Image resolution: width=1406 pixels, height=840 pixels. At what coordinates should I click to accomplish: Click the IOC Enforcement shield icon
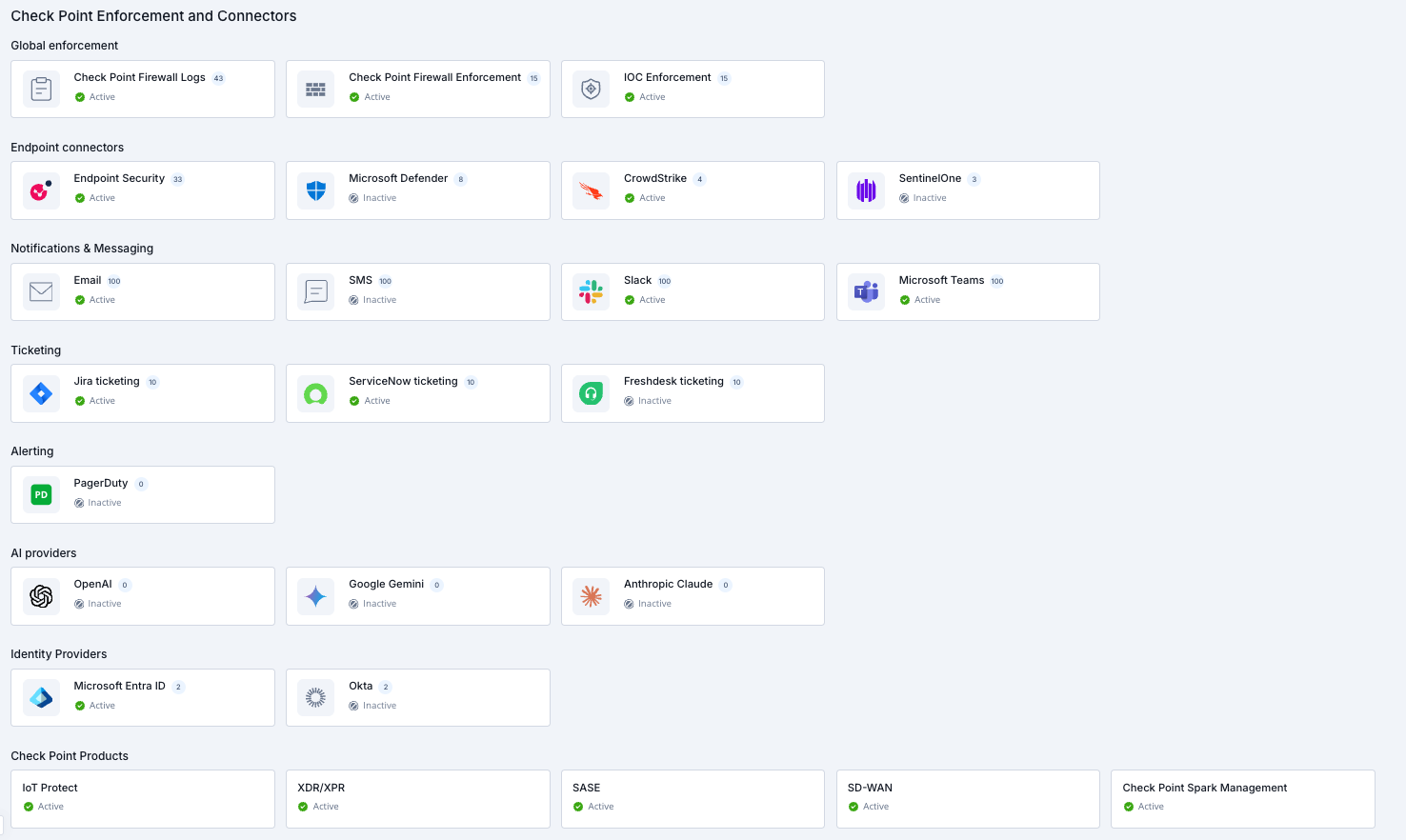592,90
